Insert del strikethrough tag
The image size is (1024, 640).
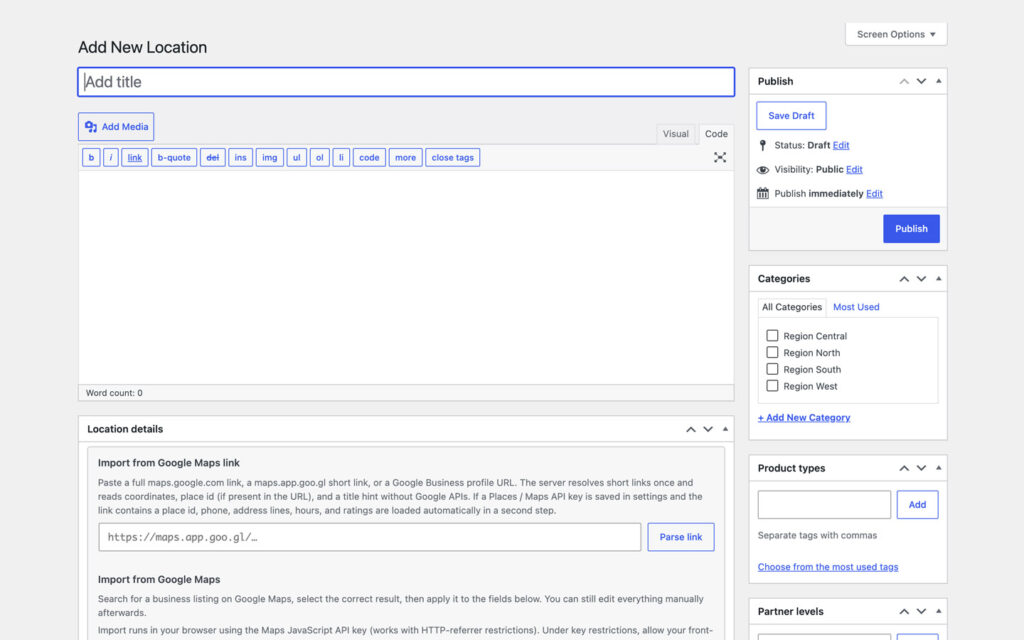pyautogui.click(x=213, y=157)
